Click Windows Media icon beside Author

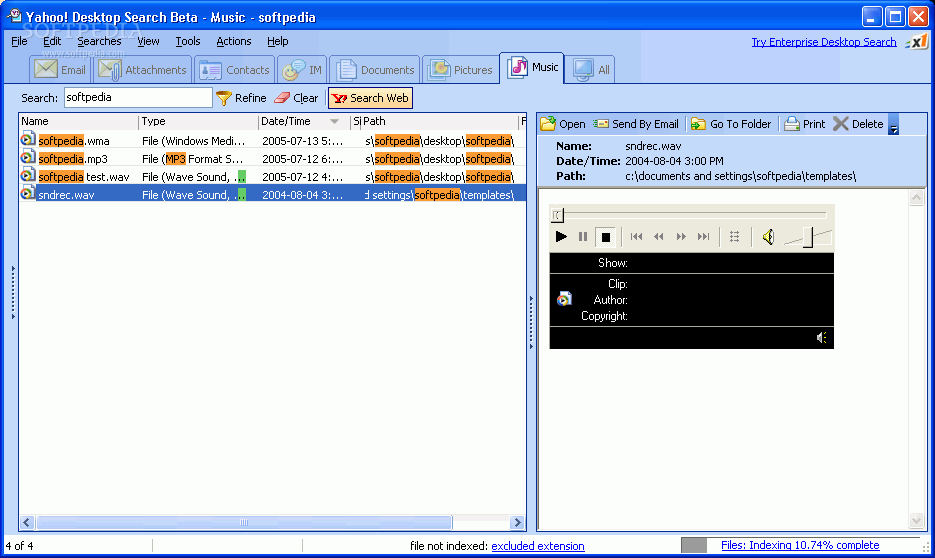564,299
